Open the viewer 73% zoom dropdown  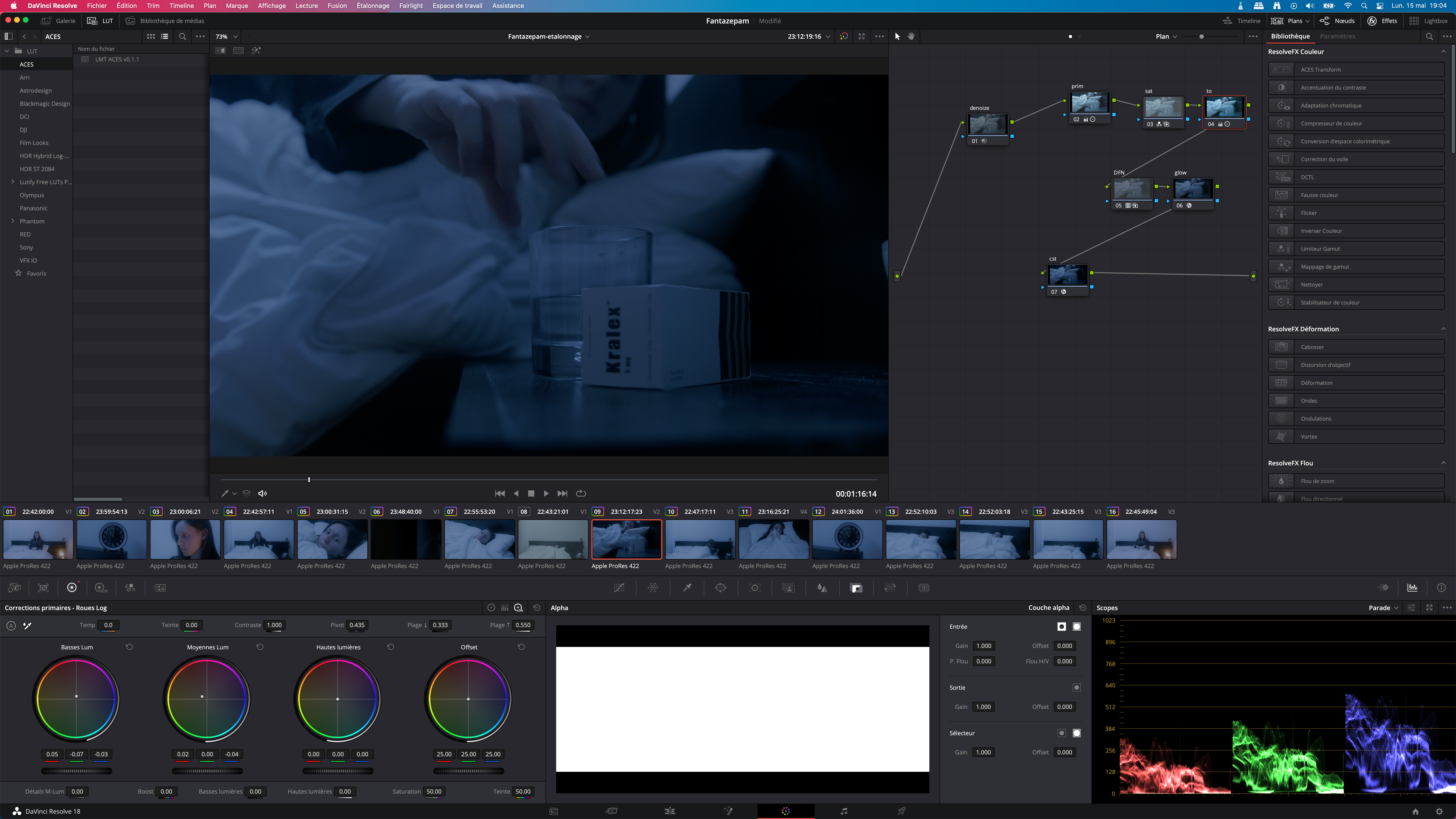click(x=227, y=36)
